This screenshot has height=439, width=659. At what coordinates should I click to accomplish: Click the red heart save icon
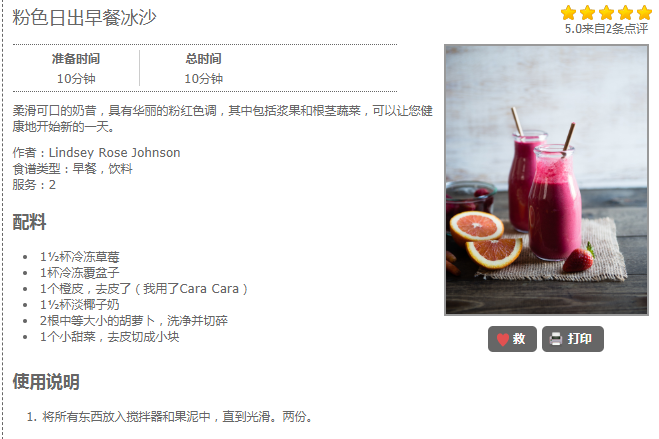tap(503, 339)
